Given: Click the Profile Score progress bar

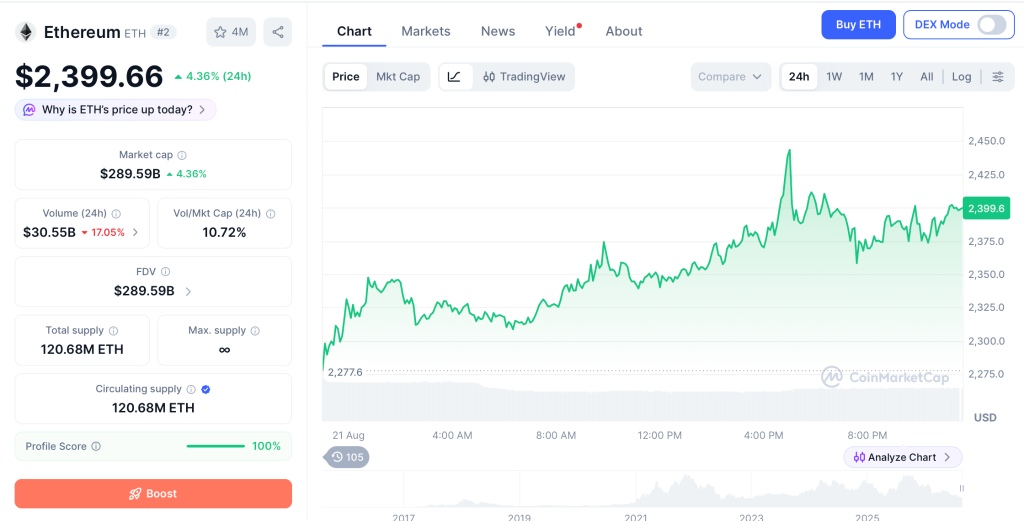Looking at the screenshot, I should tap(216, 447).
